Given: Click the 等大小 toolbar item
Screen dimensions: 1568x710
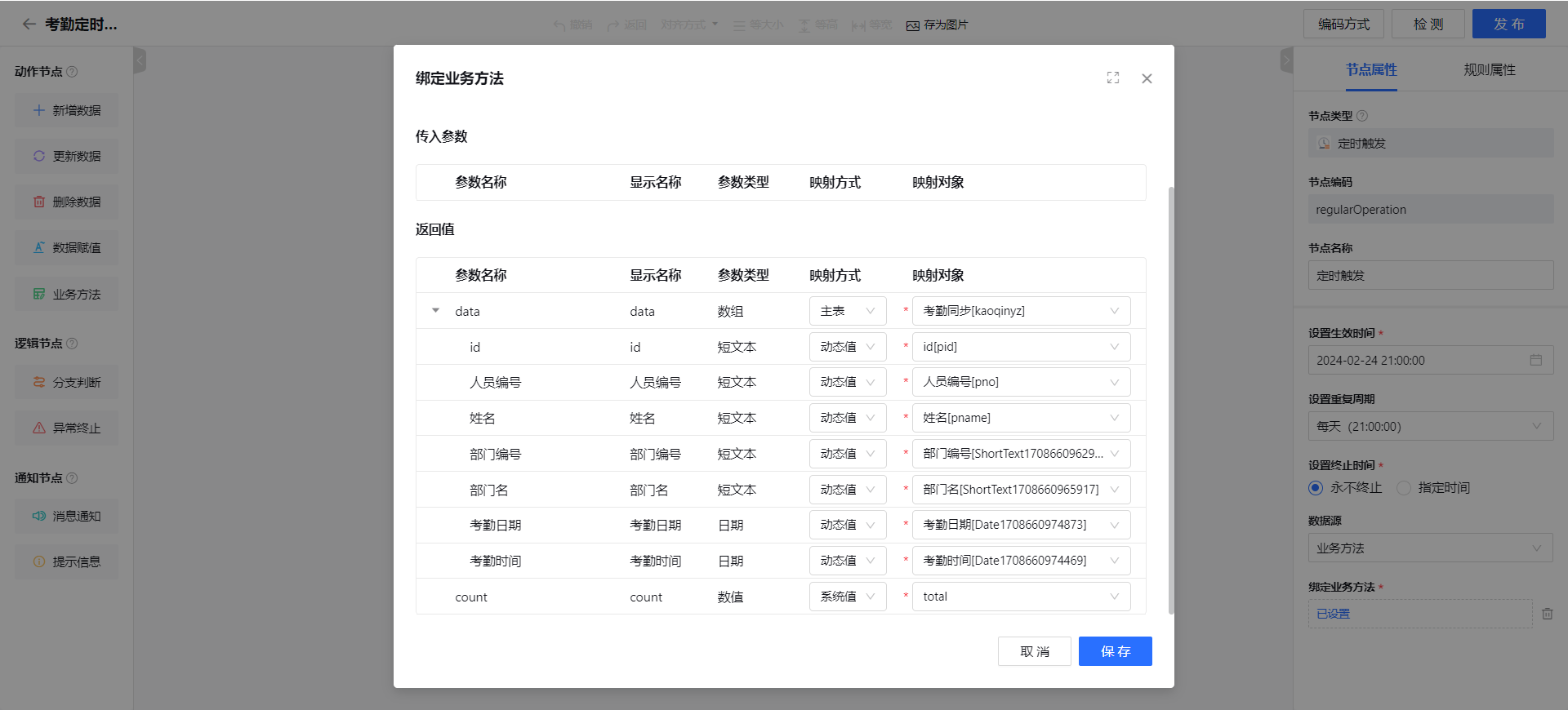Looking at the screenshot, I should 758,25.
